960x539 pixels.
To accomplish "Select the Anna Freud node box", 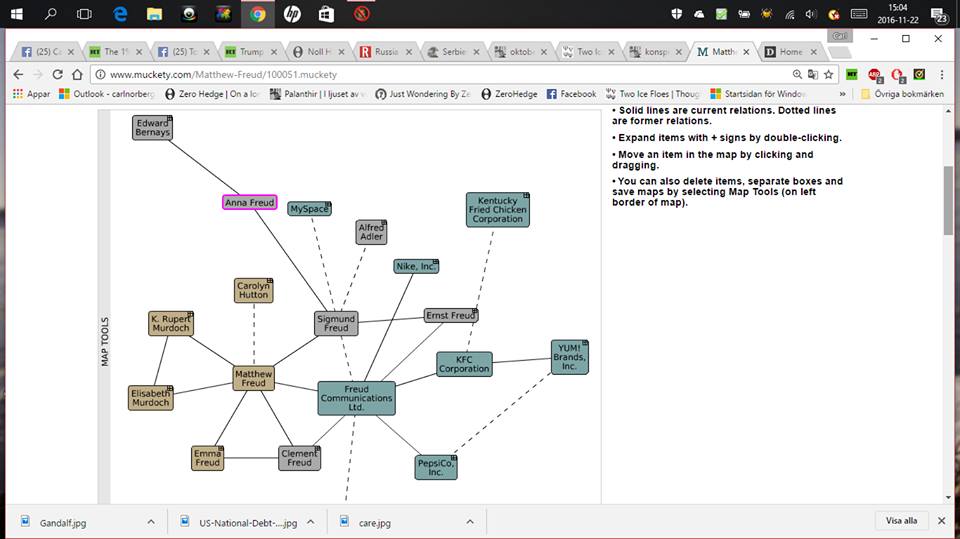I will 249,202.
